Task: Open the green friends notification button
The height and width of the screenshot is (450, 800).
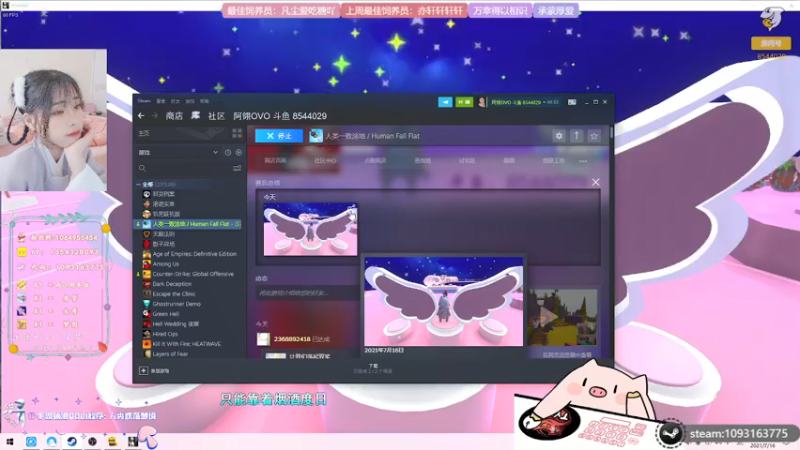Action: (464, 102)
